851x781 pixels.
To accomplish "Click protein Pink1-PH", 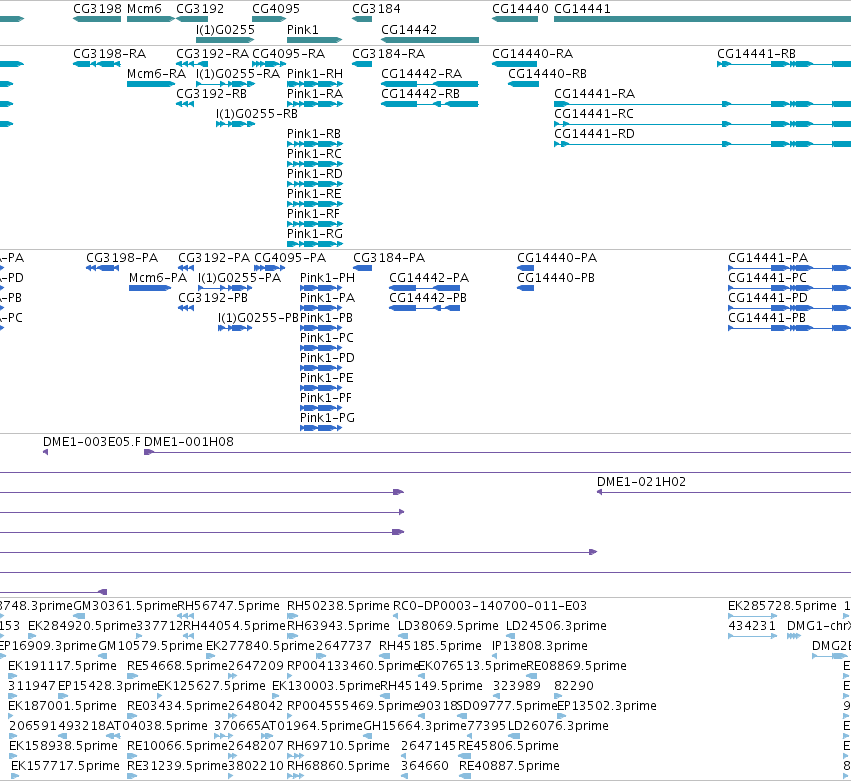I will click(327, 277).
